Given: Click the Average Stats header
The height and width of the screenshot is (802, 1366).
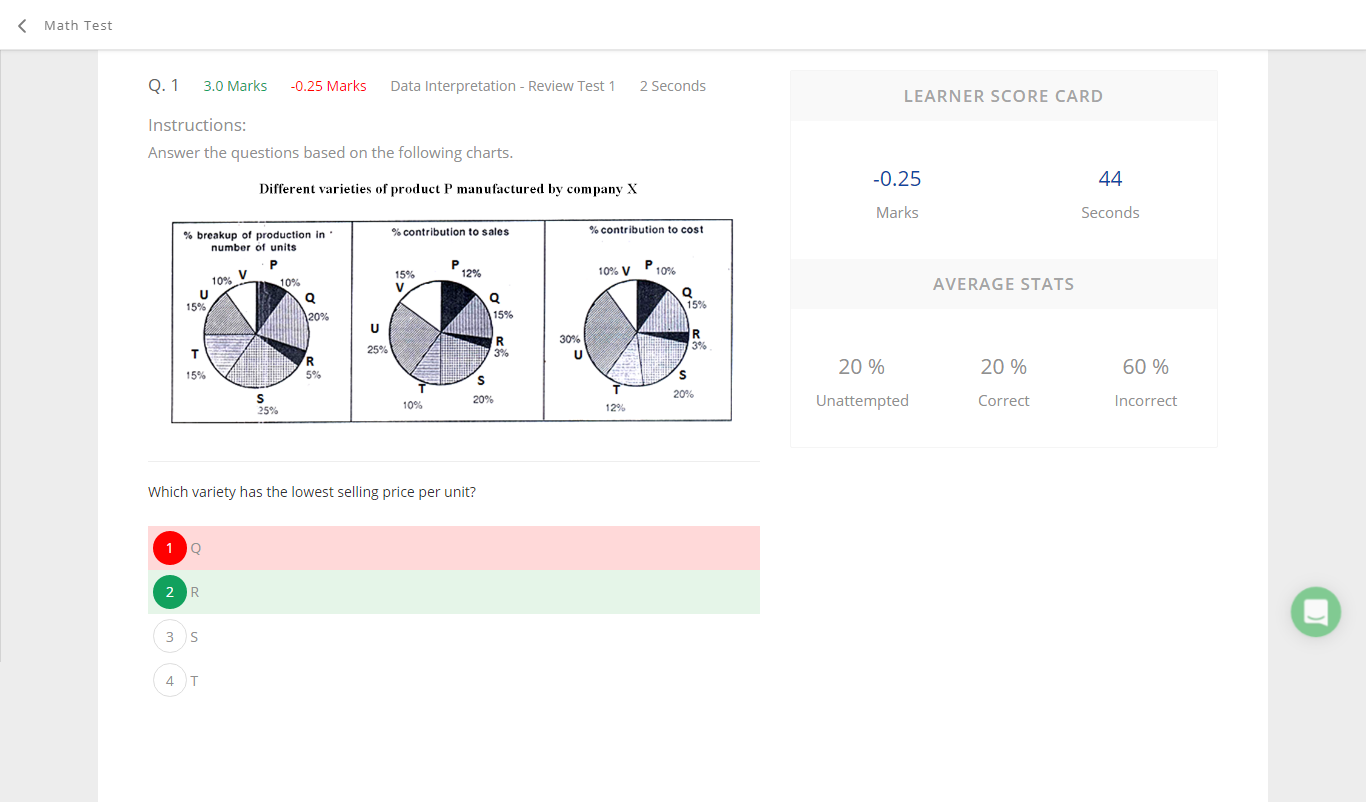Looking at the screenshot, I should 1003,284.
